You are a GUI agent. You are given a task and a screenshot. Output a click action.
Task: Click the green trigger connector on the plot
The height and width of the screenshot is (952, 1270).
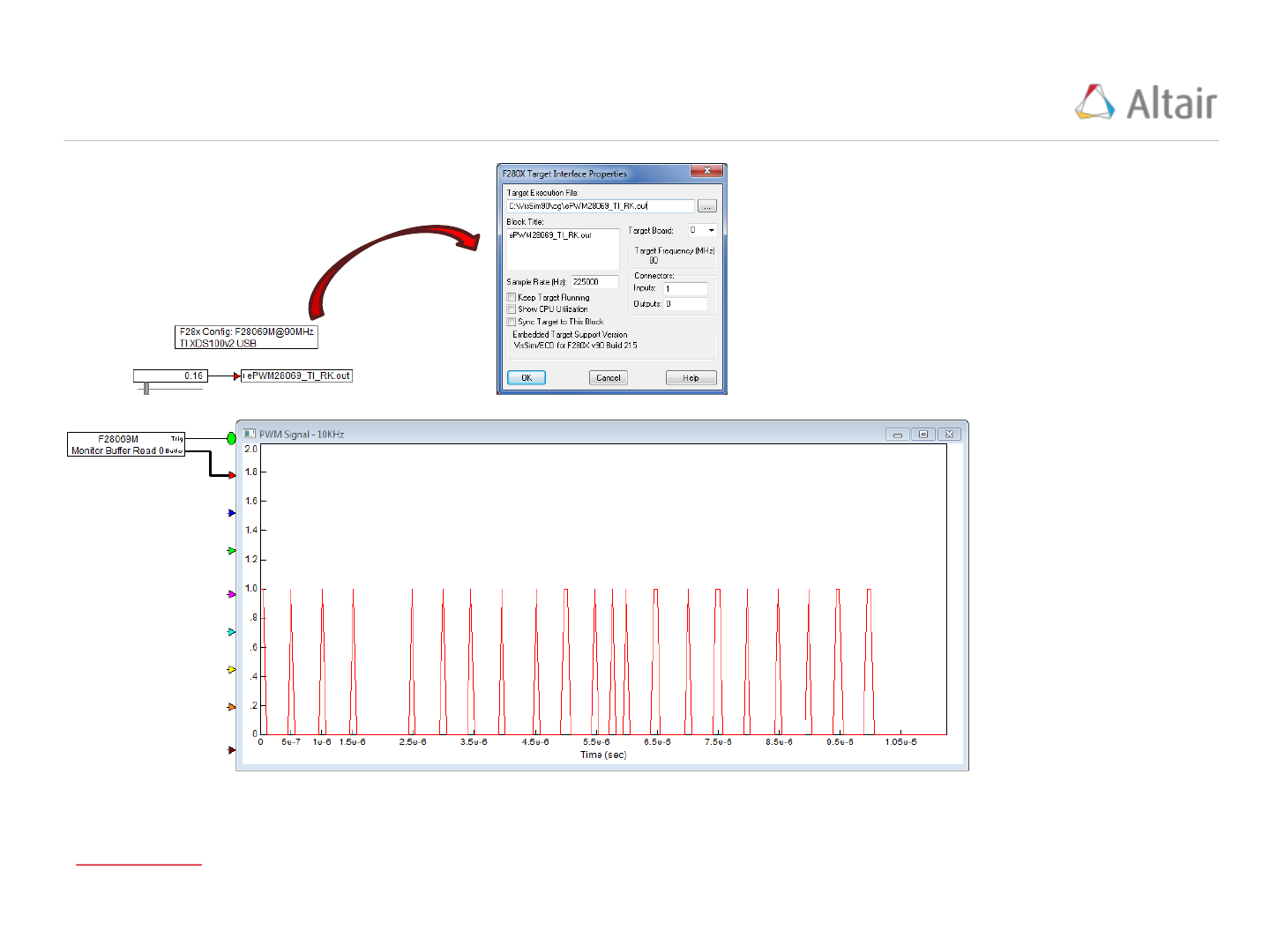231,438
